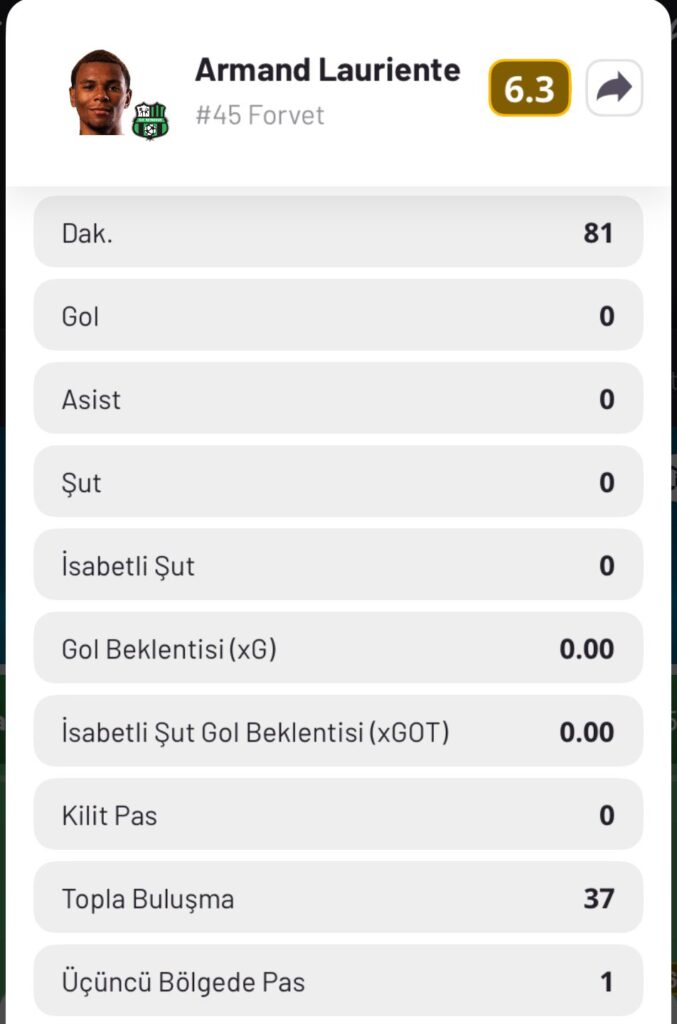Tap the Kilit Pas stat row

[338, 815]
